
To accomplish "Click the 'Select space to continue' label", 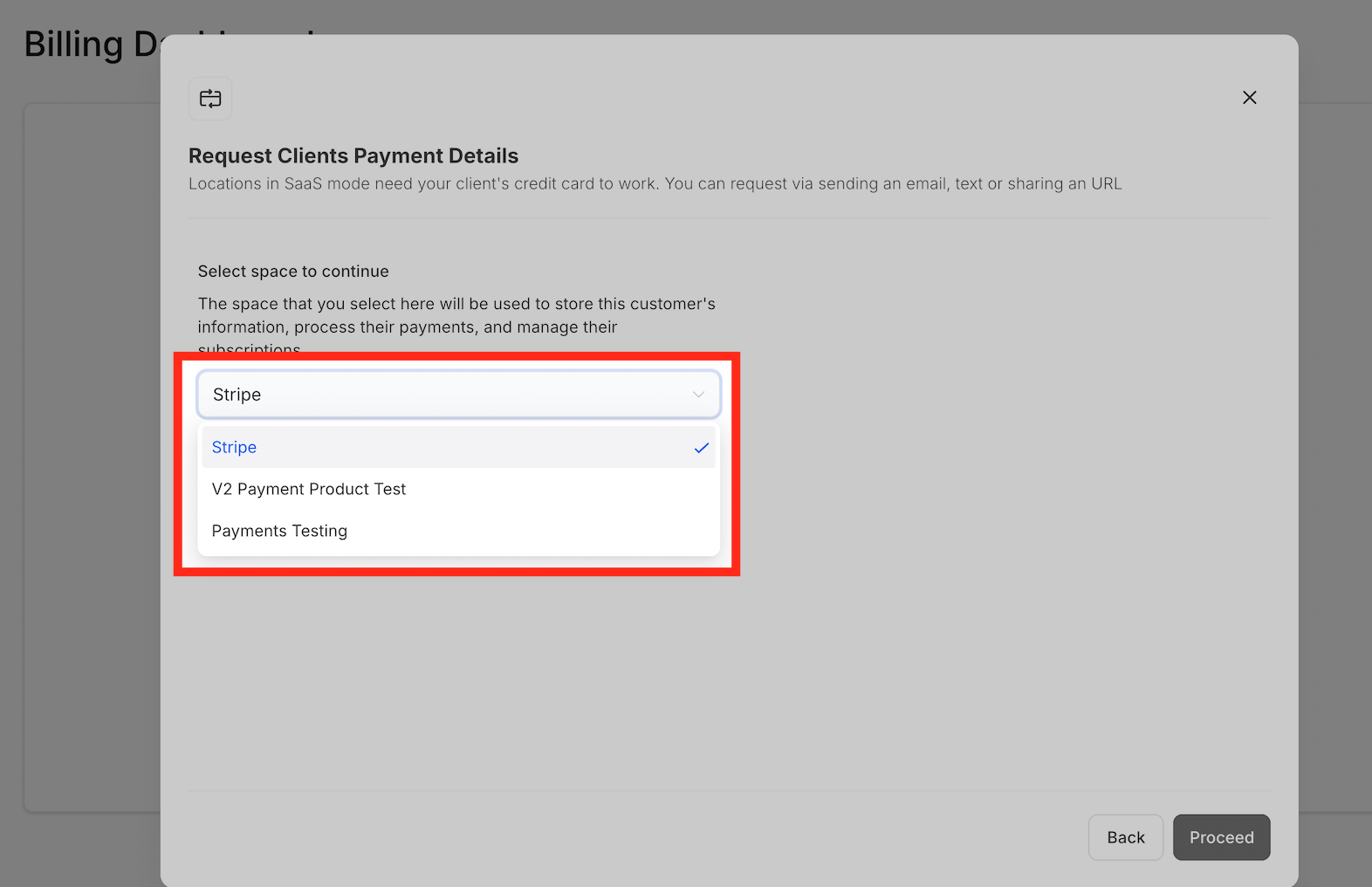I will 293,272.
